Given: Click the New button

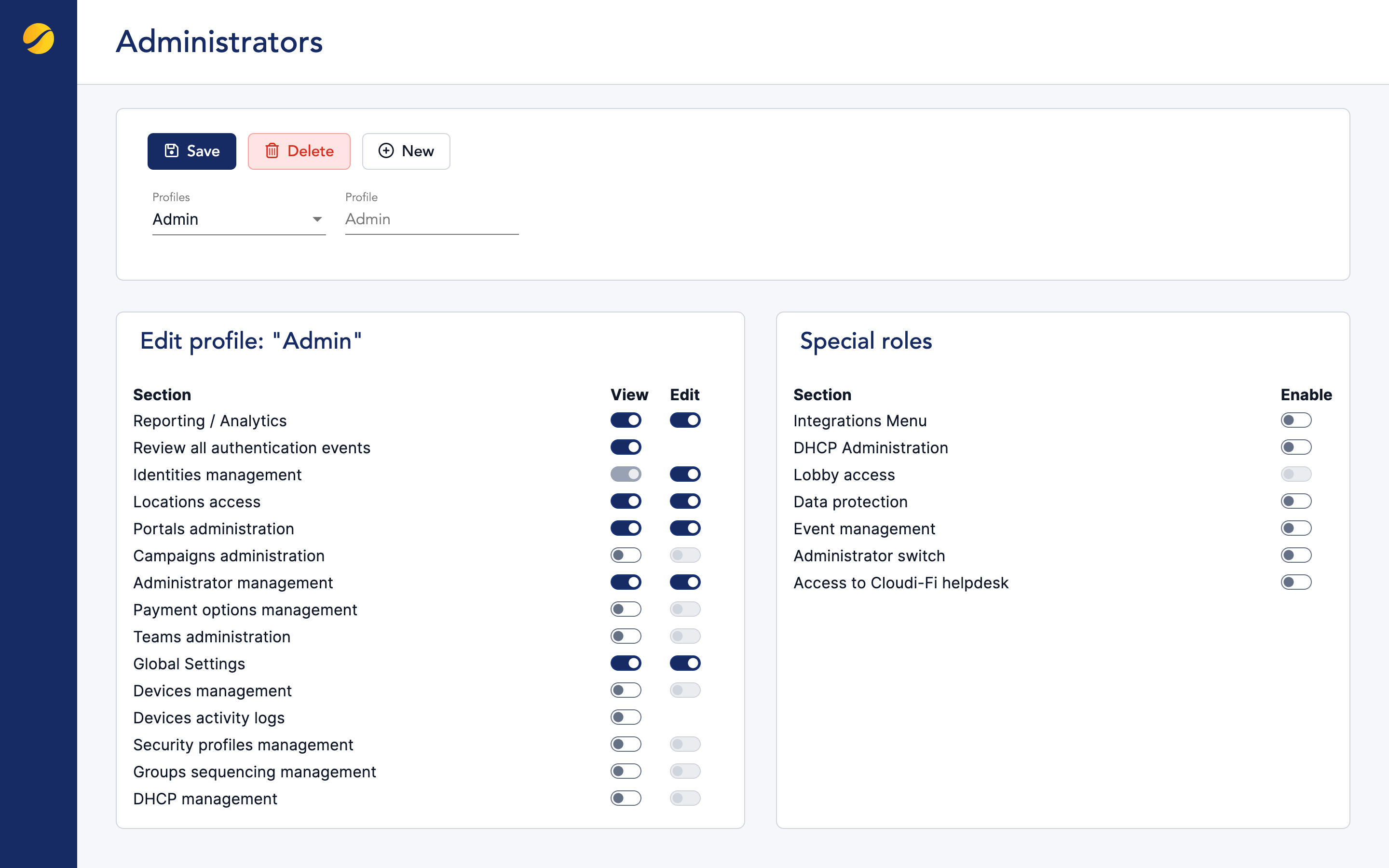Looking at the screenshot, I should click(x=406, y=150).
